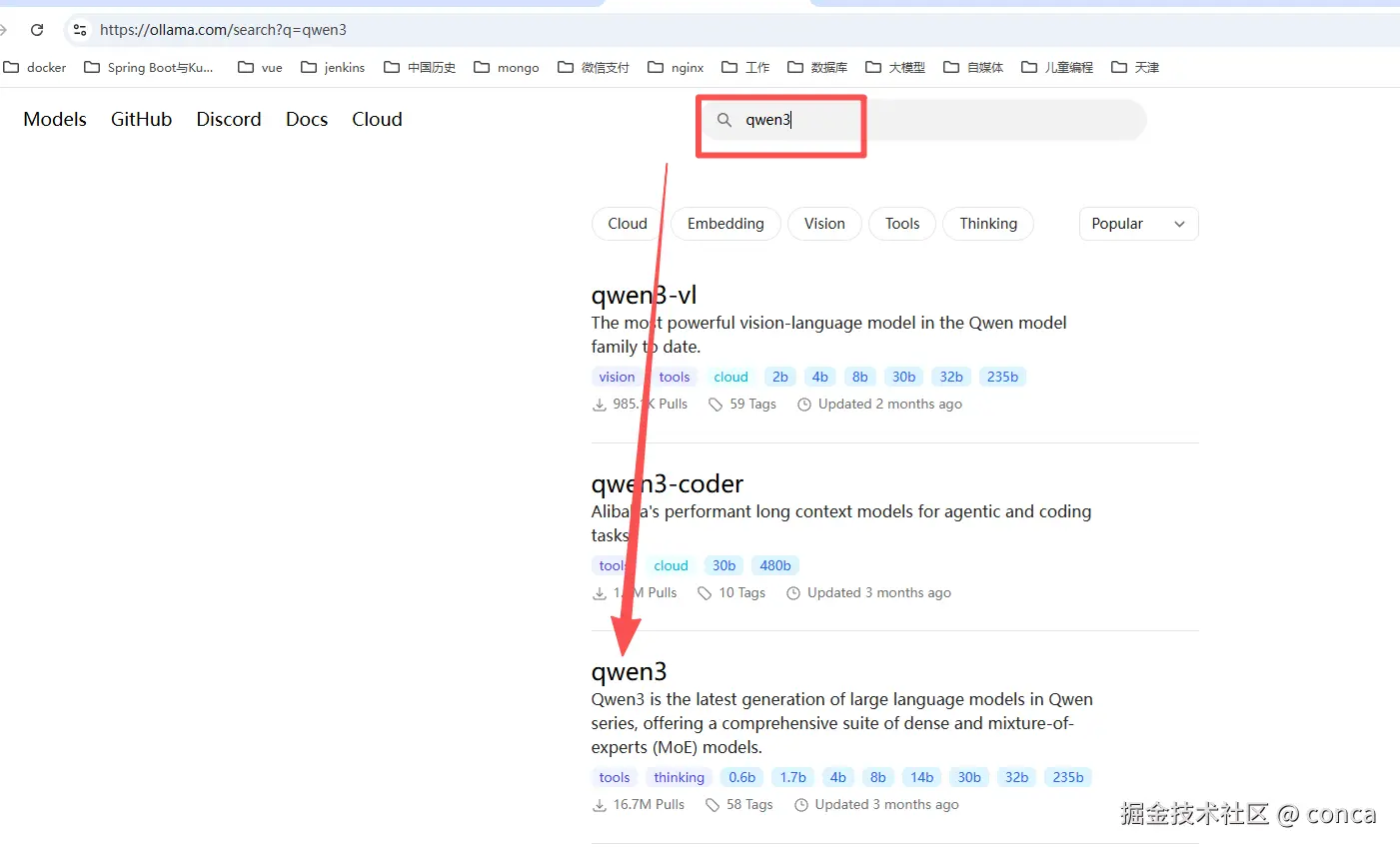The image size is (1400, 851).
Task: Click 16.7M Pulls under qwen3
Action: click(x=639, y=805)
